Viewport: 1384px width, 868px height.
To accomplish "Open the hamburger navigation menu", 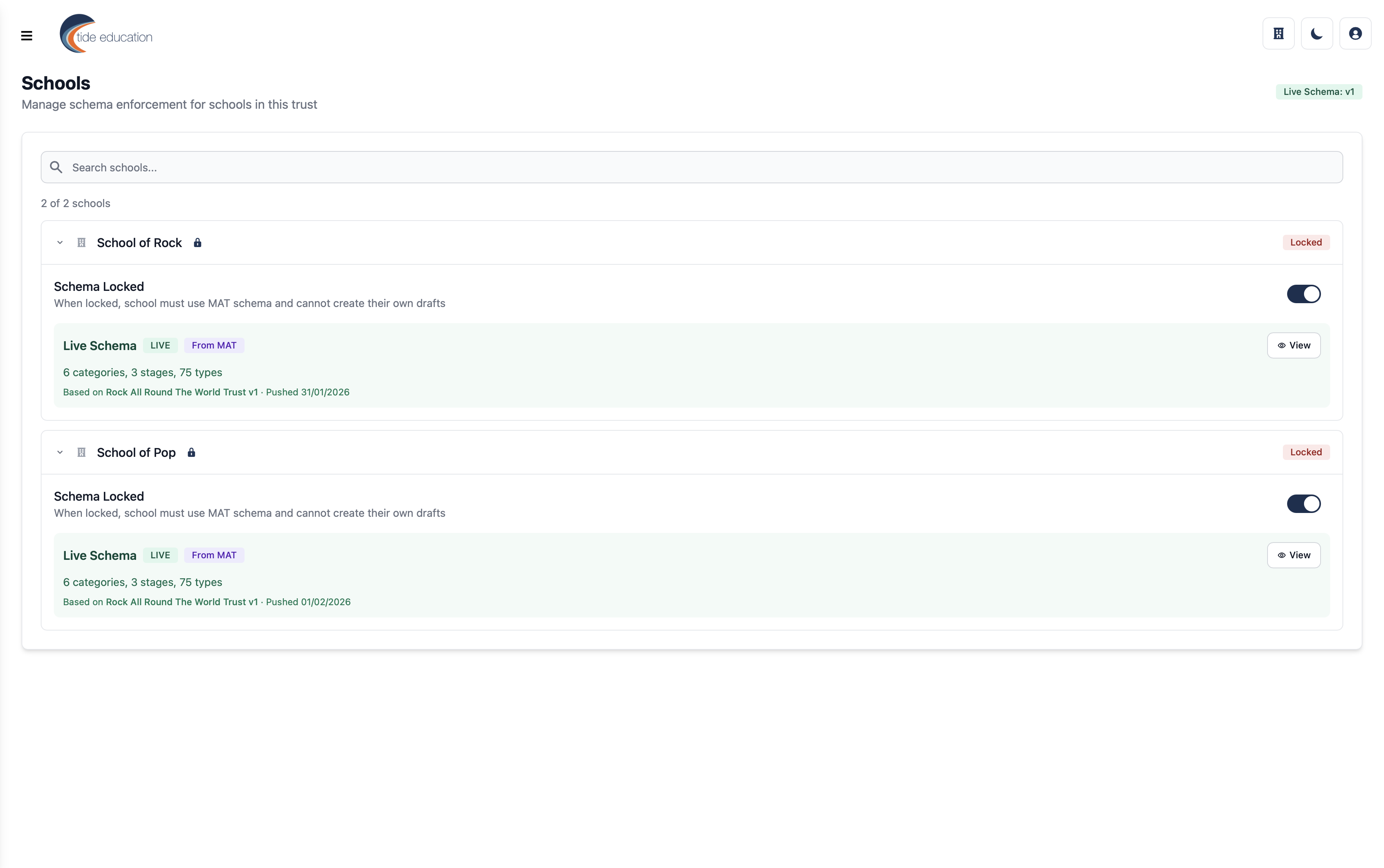I will 27,36.
